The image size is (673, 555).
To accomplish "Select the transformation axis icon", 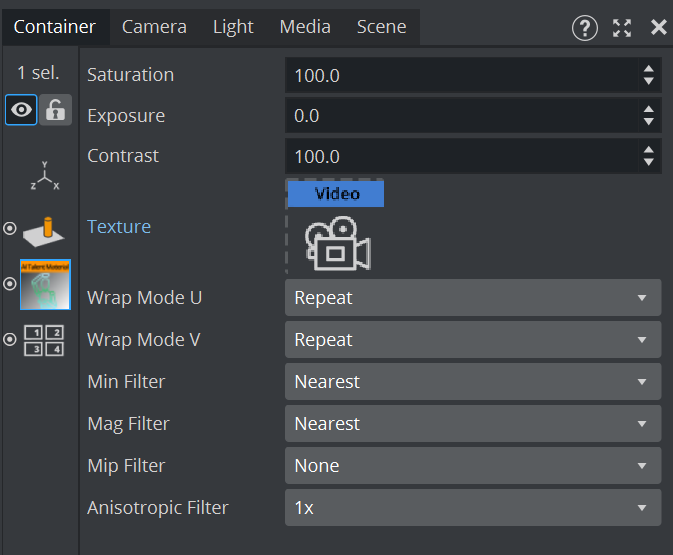I will tap(45, 176).
